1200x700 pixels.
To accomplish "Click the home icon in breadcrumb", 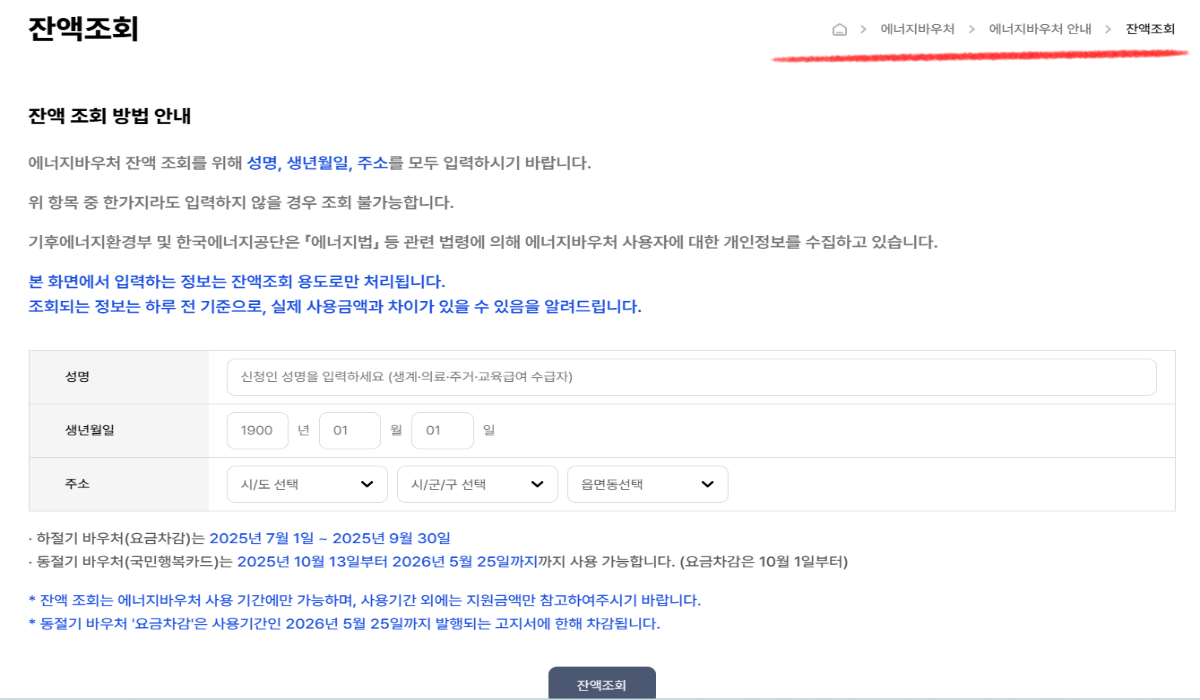I will (839, 29).
